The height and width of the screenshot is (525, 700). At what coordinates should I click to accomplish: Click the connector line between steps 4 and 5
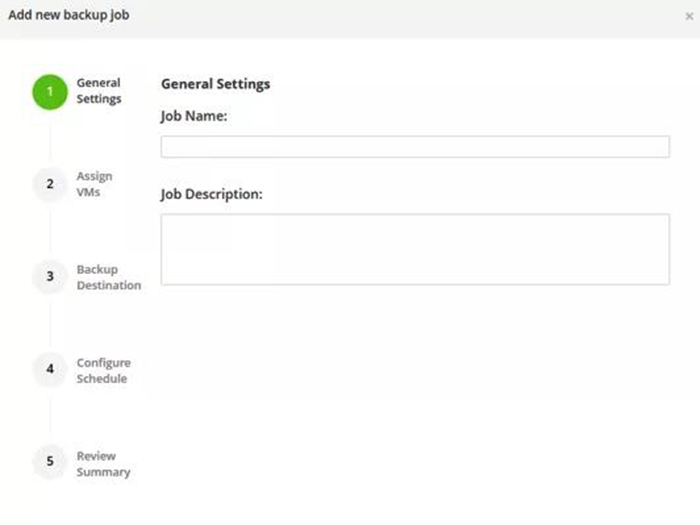(50, 416)
